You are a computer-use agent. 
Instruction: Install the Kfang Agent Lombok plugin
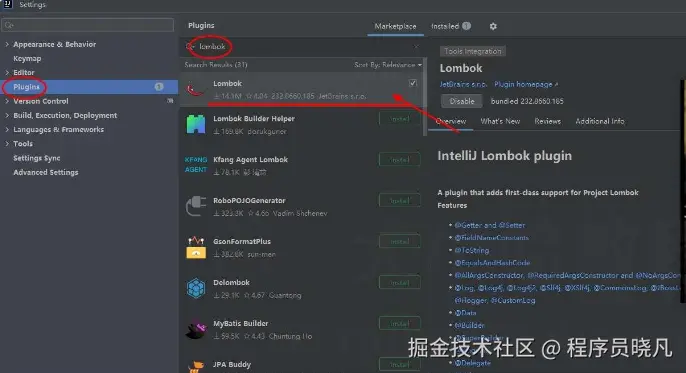coord(399,160)
